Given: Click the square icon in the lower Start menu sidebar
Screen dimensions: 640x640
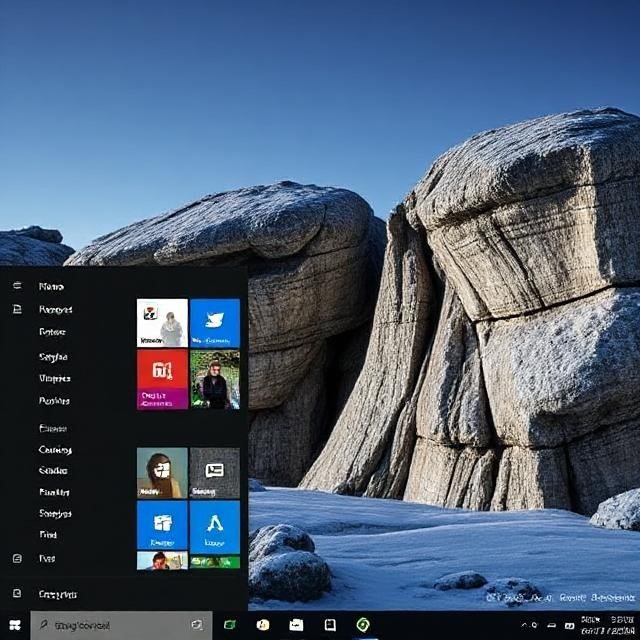Looking at the screenshot, I should tap(17, 558).
